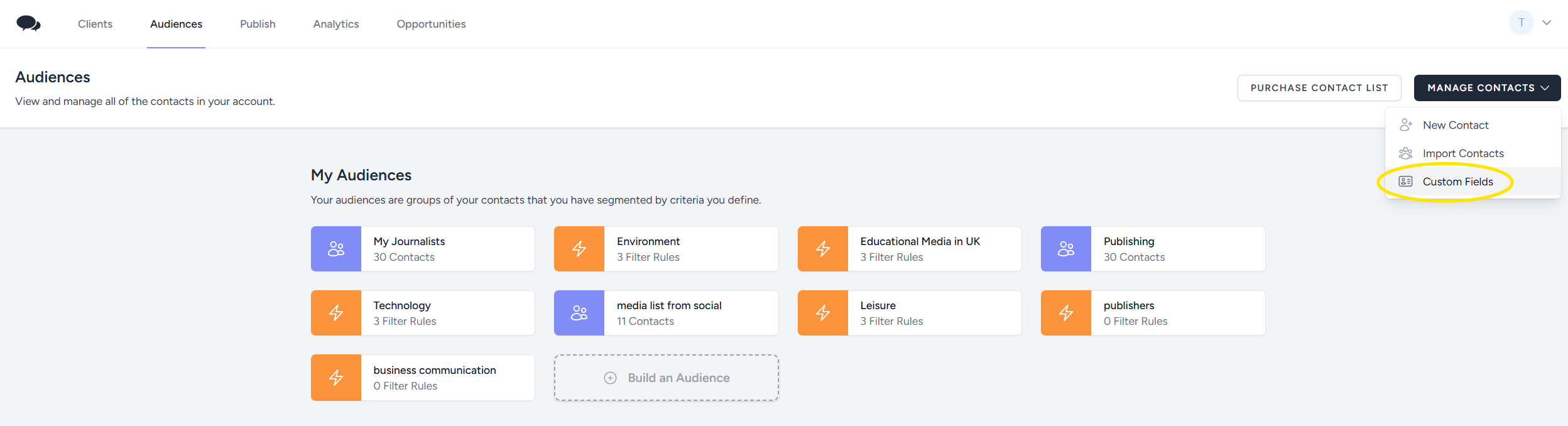Image resolution: width=1568 pixels, height=426 pixels.
Task: Switch to the Analytics tab
Action: pos(336,24)
